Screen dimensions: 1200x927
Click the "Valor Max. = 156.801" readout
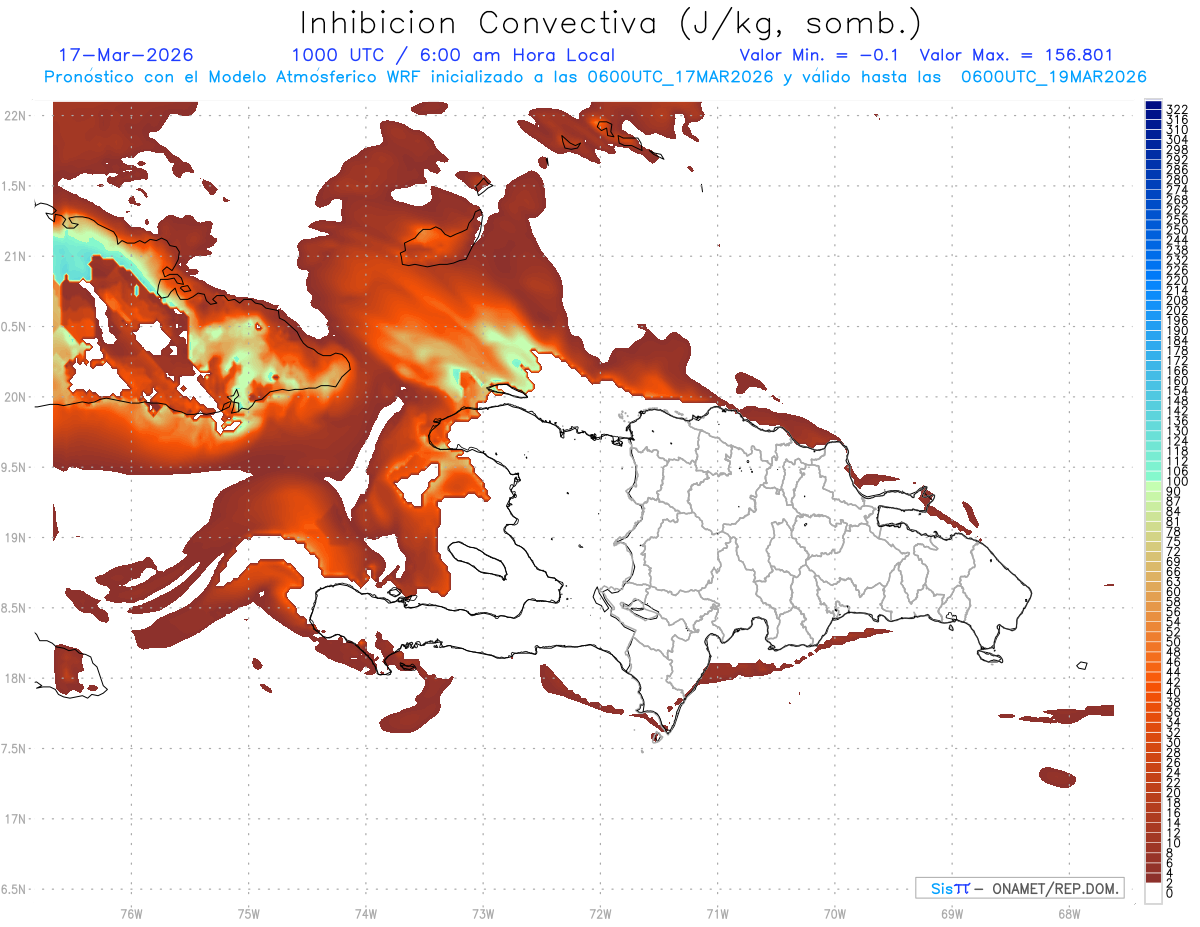pyautogui.click(x=1016, y=55)
